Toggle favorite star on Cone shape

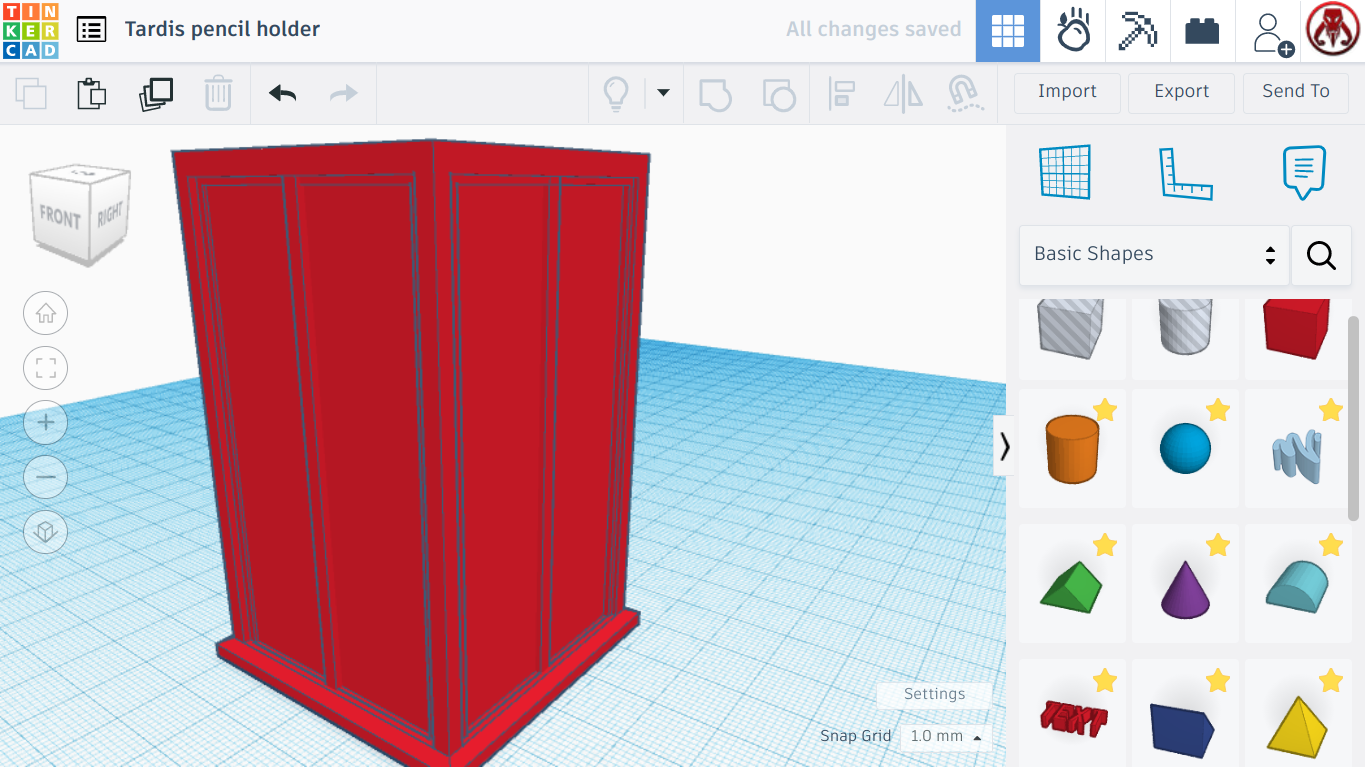[1218, 545]
